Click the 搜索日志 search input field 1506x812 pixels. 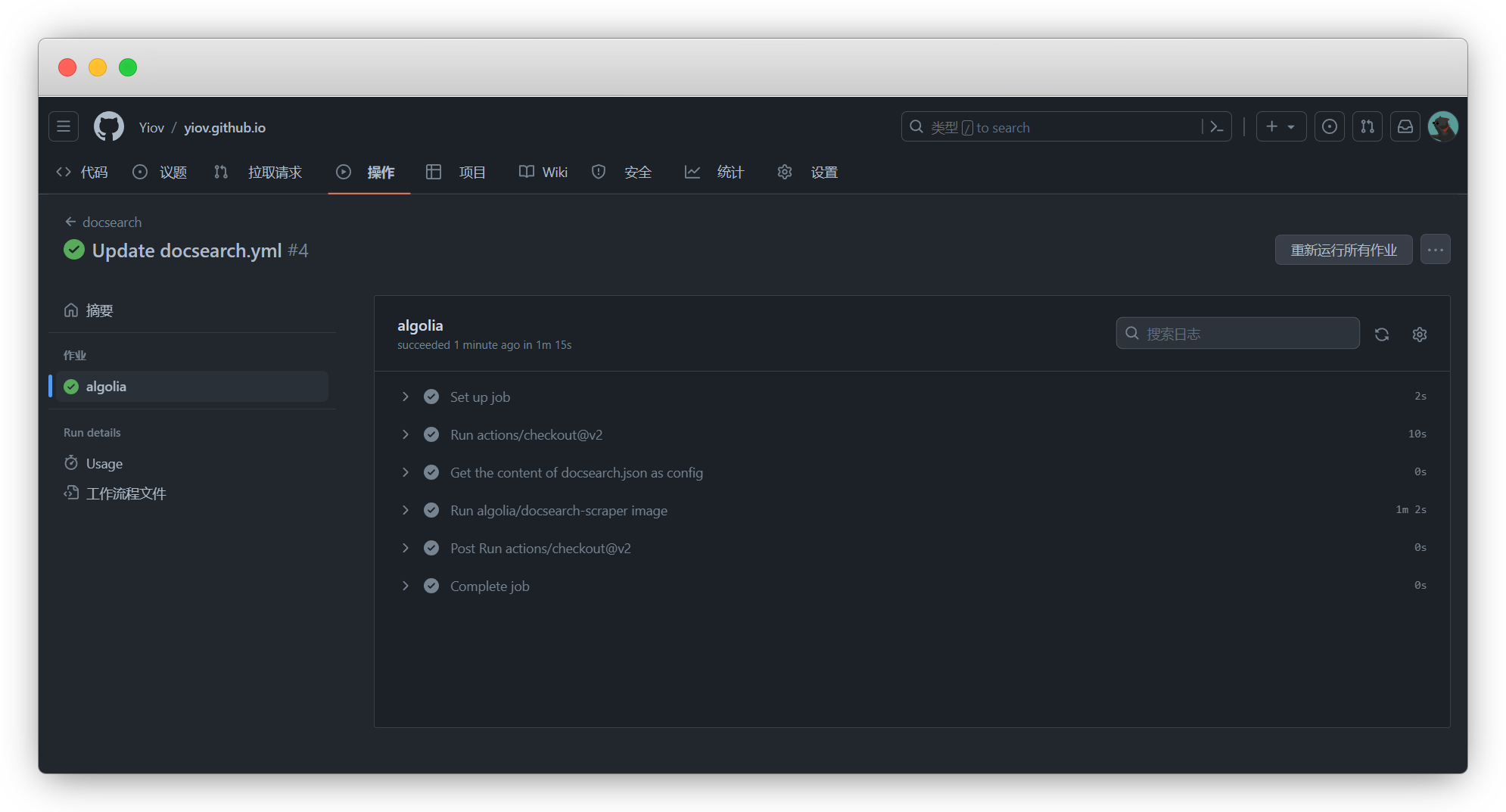[1237, 333]
